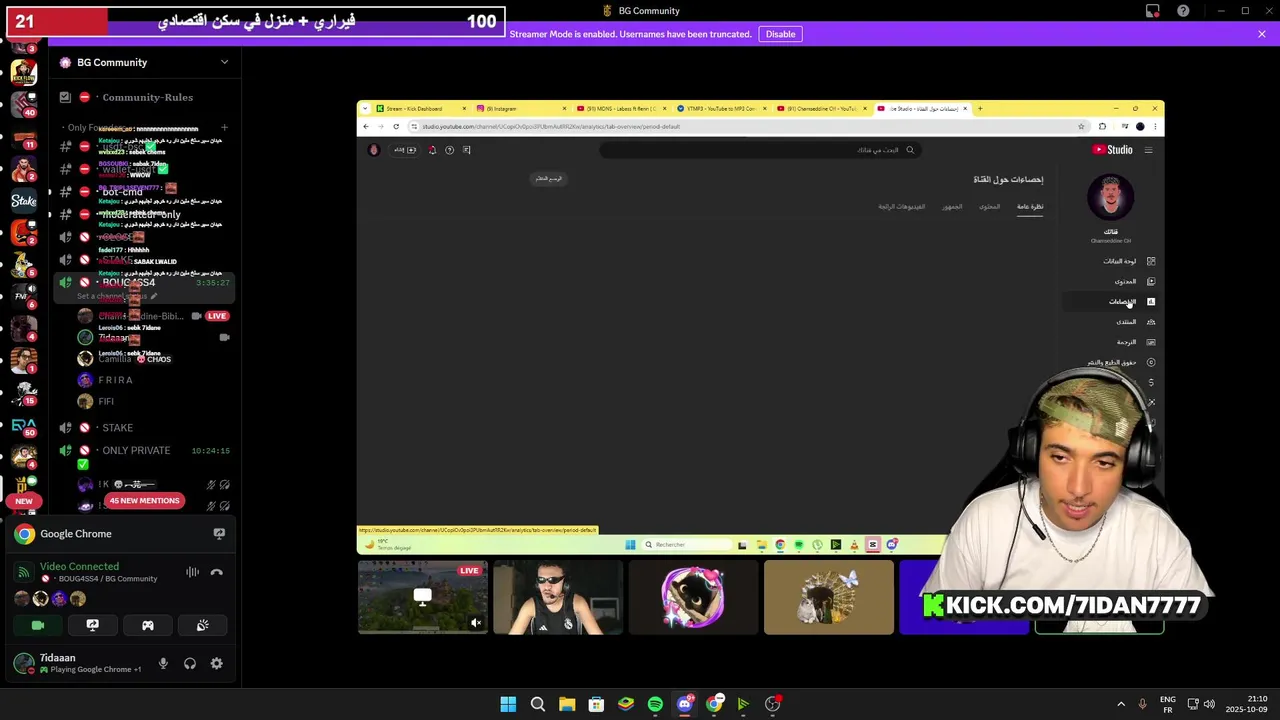Open the Community-Rules channel

click(143, 97)
